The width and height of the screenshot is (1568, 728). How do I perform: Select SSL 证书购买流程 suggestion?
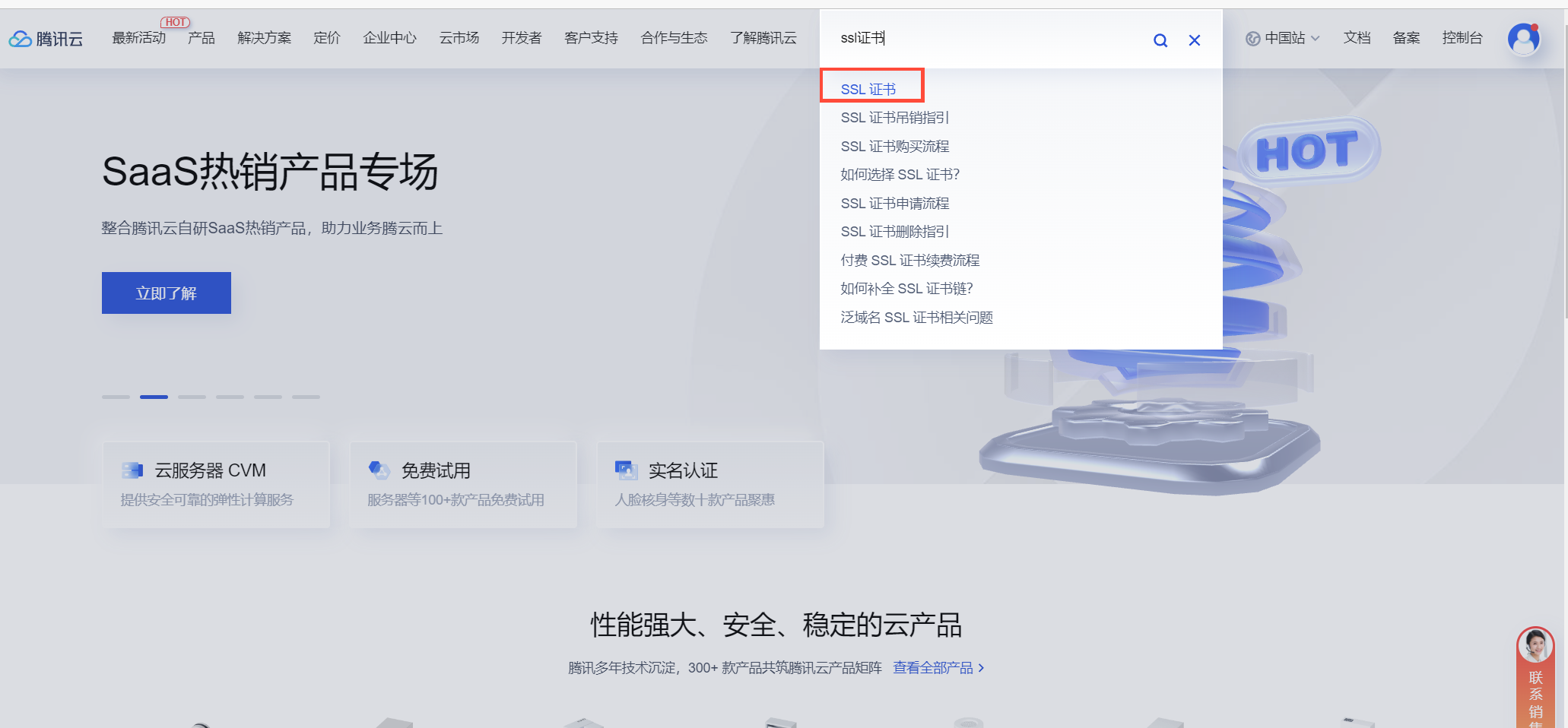pos(894,147)
